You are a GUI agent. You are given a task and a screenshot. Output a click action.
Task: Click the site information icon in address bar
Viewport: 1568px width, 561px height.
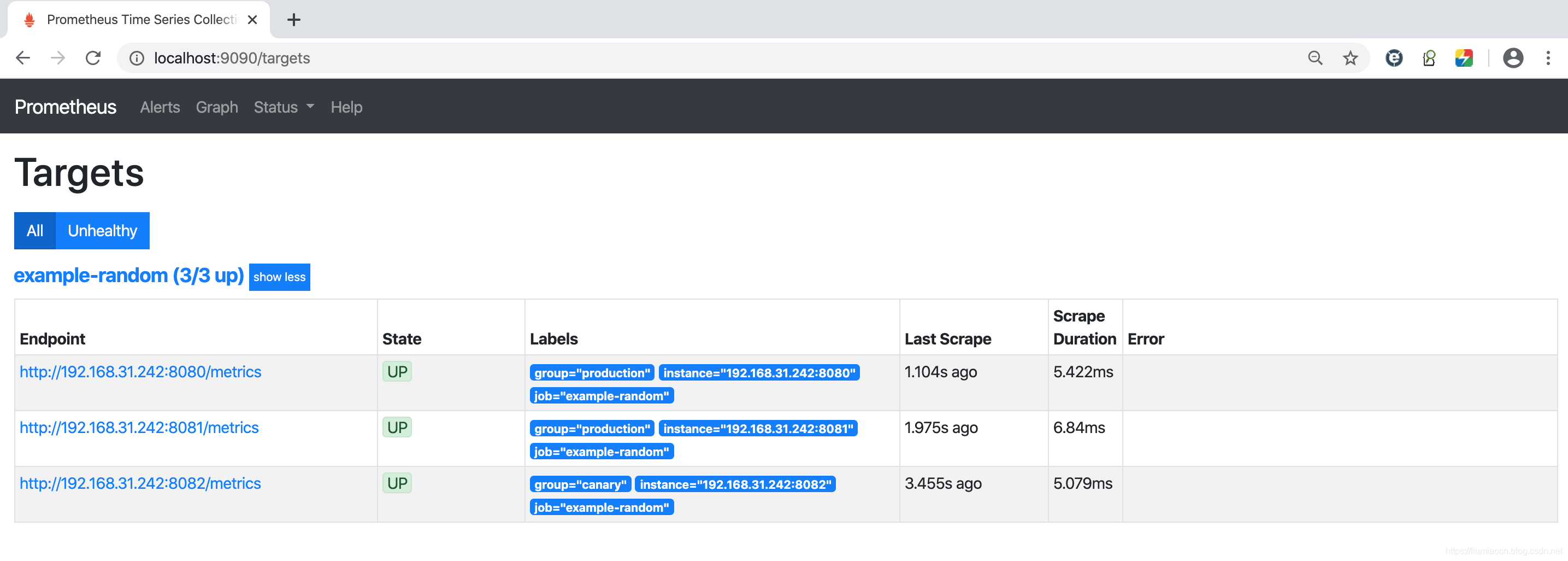click(x=137, y=58)
